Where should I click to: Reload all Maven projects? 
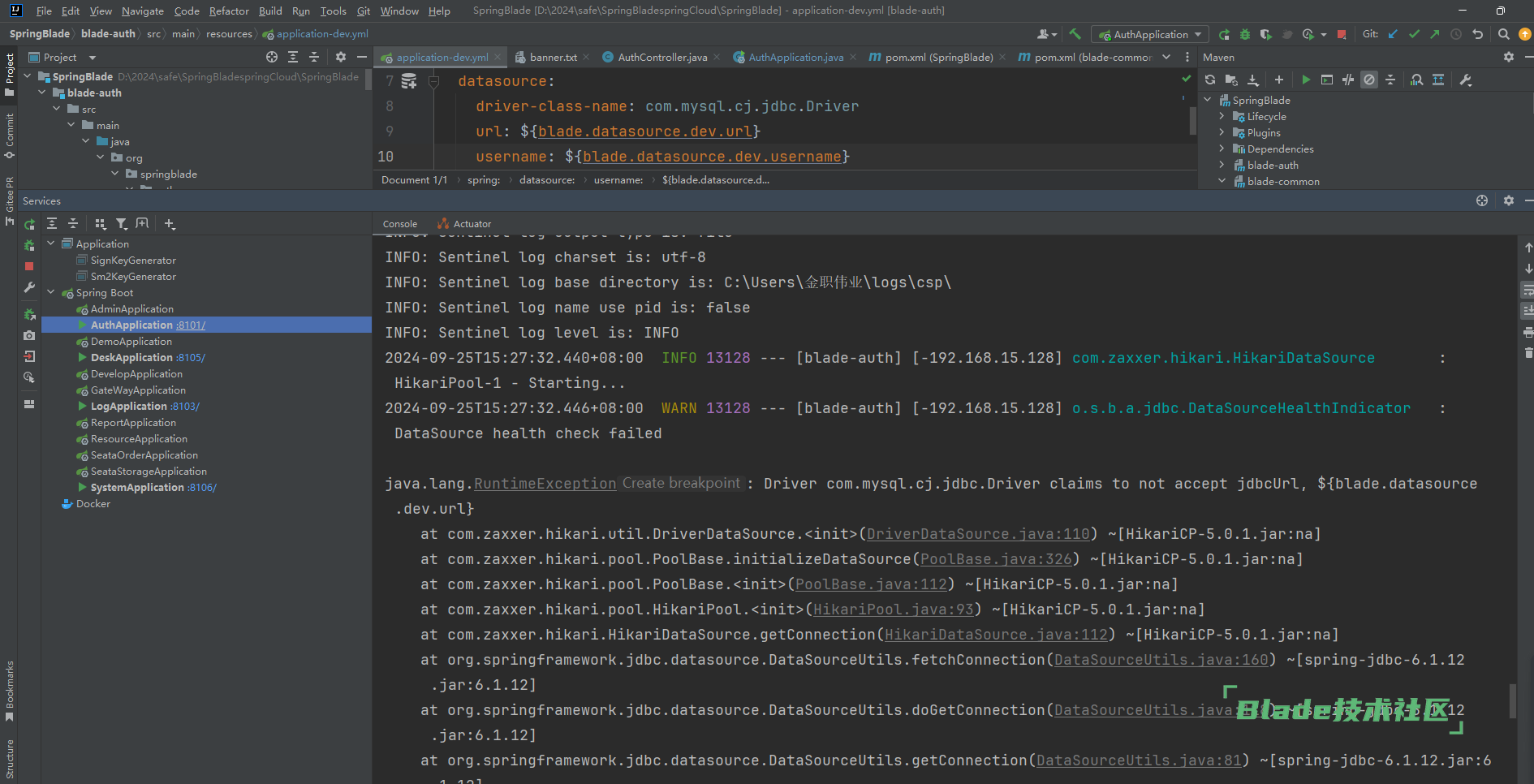[x=1210, y=80]
